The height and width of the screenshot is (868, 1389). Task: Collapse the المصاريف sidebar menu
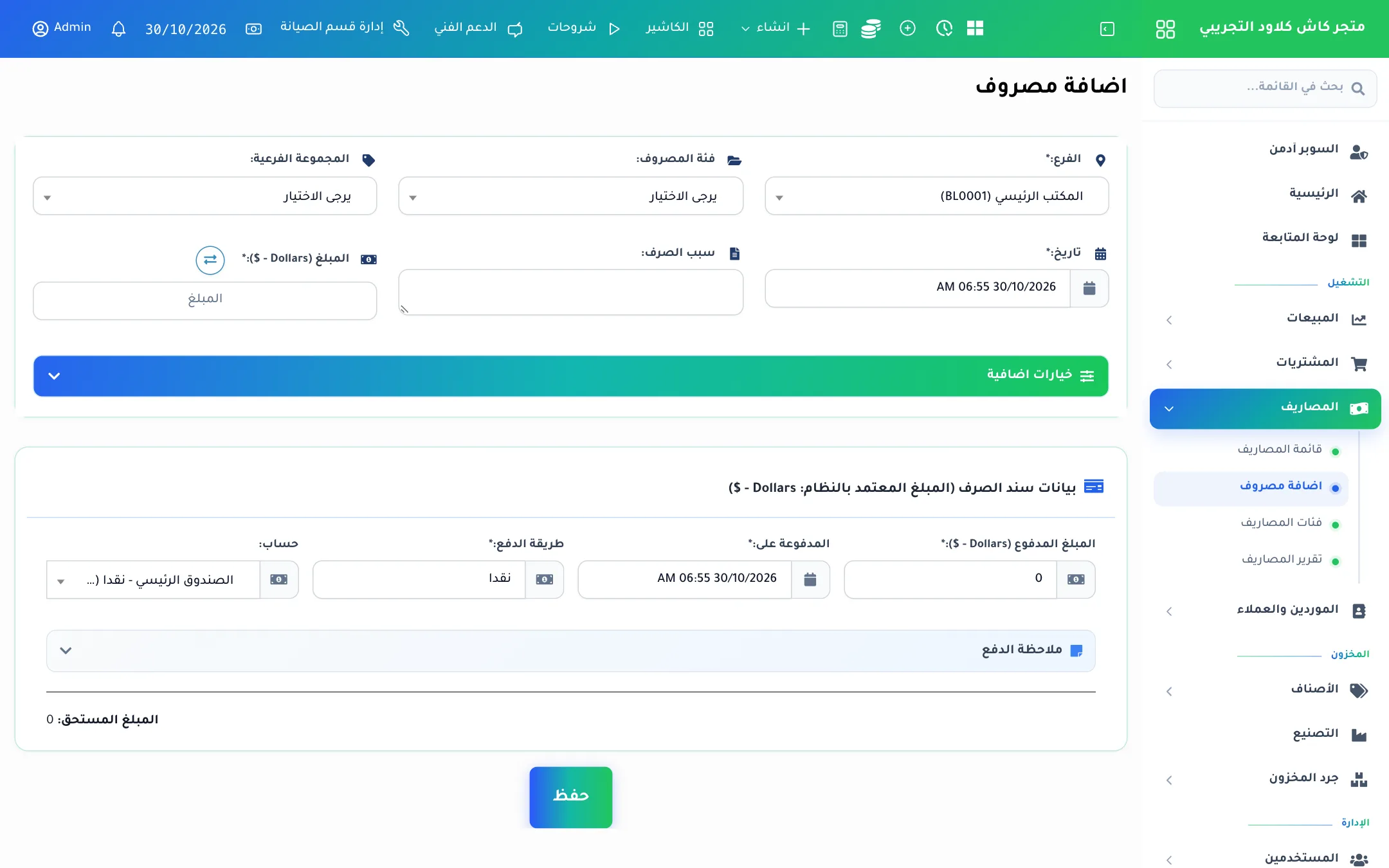1266,408
